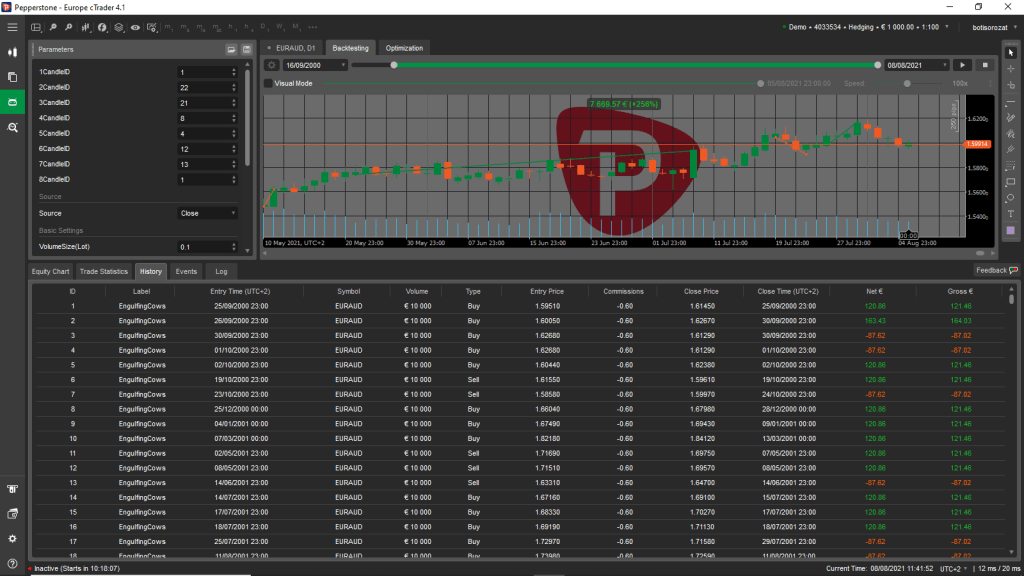
Task: Click the Feedback button
Action: 996,270
